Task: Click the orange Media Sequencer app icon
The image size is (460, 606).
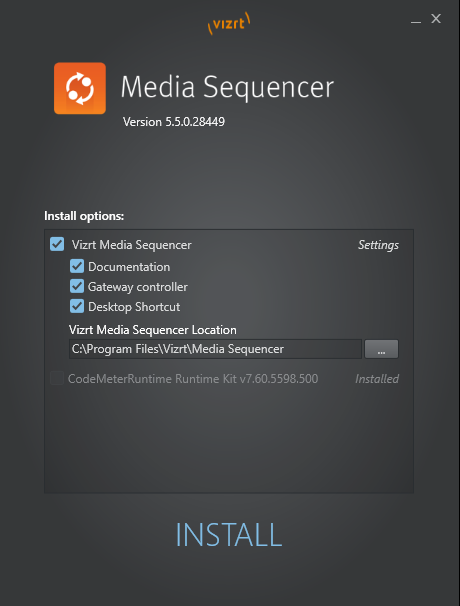Action: tap(80, 88)
